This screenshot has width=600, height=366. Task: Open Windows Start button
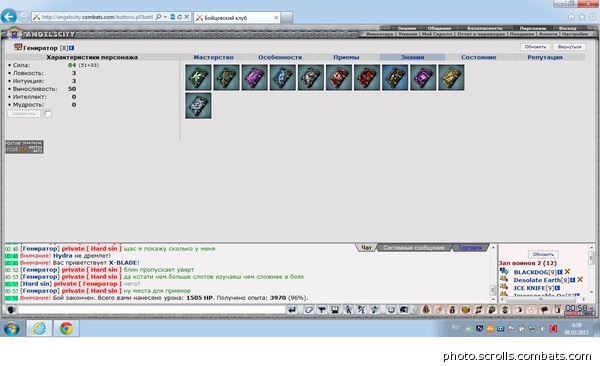pyautogui.click(x=11, y=328)
